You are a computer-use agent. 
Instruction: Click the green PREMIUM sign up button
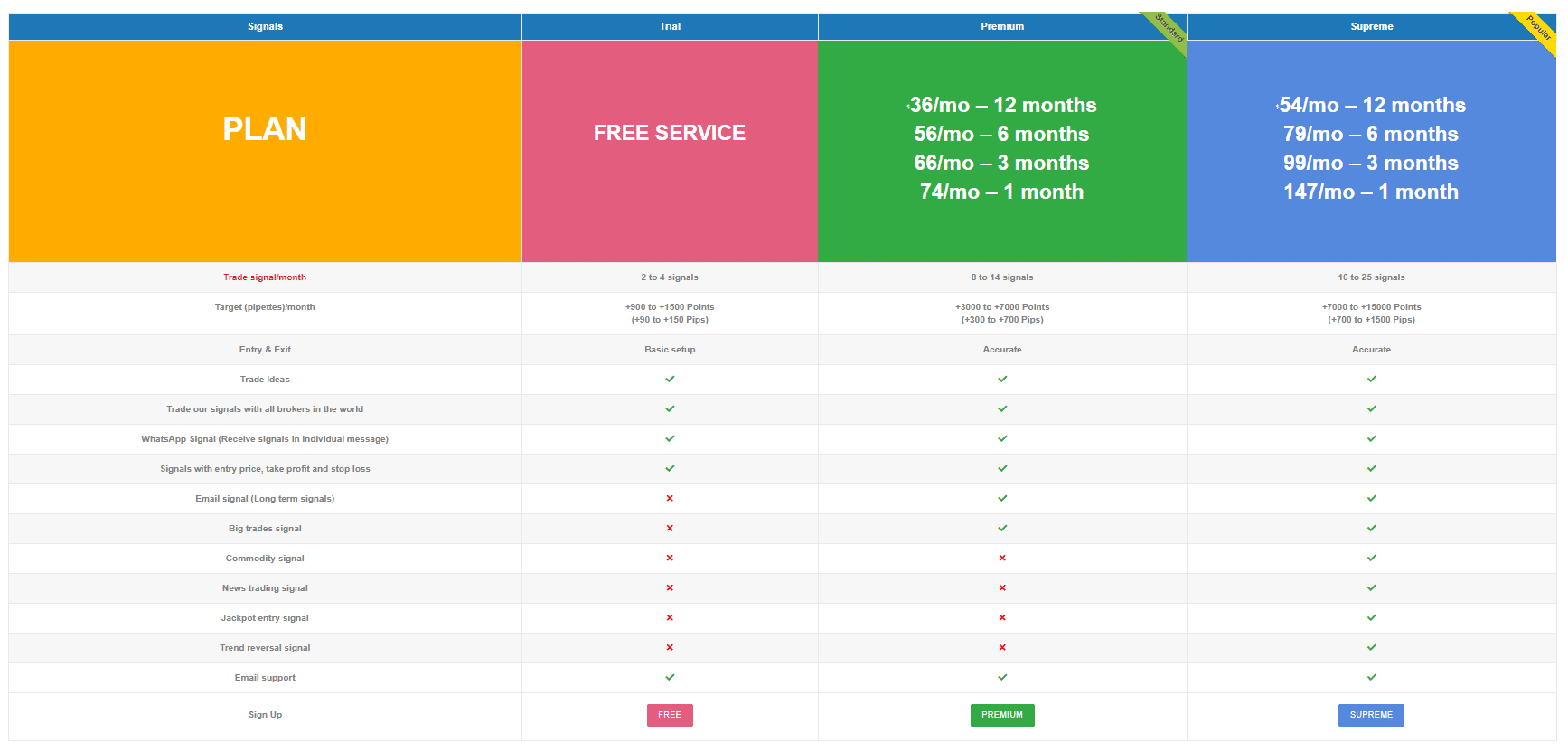click(1002, 715)
